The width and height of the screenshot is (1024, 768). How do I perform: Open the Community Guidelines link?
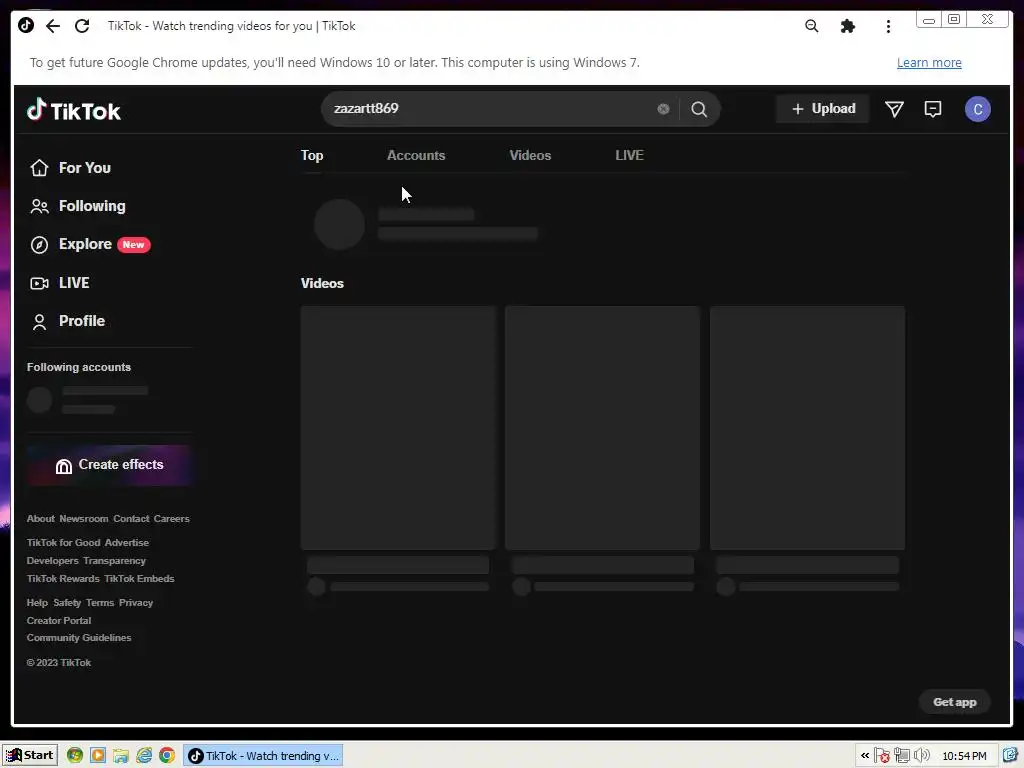click(79, 638)
